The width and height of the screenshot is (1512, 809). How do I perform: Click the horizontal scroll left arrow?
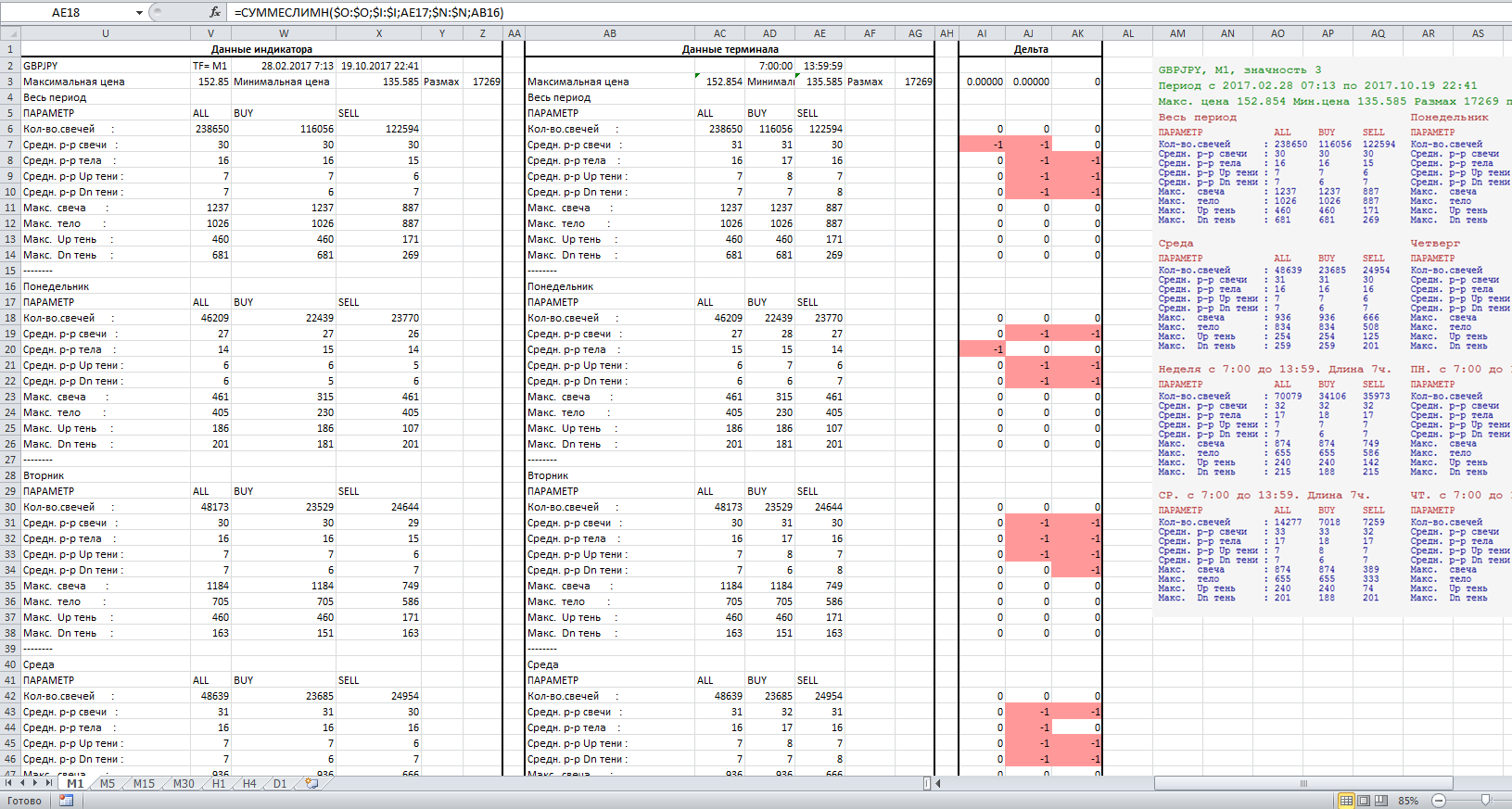click(x=938, y=784)
